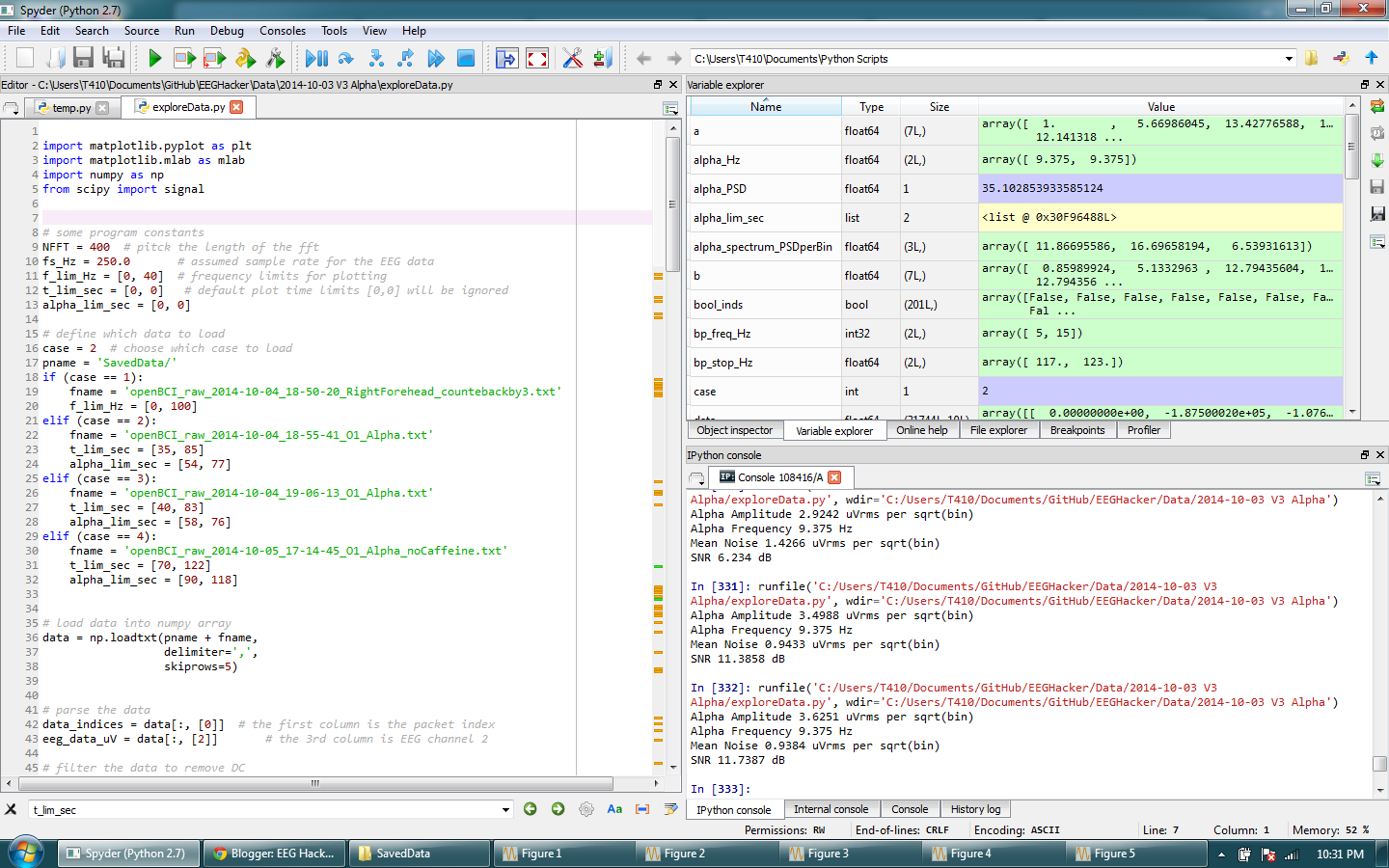Switch to Internal console tab
Viewport: 1389px width, 868px height.
coord(831,809)
